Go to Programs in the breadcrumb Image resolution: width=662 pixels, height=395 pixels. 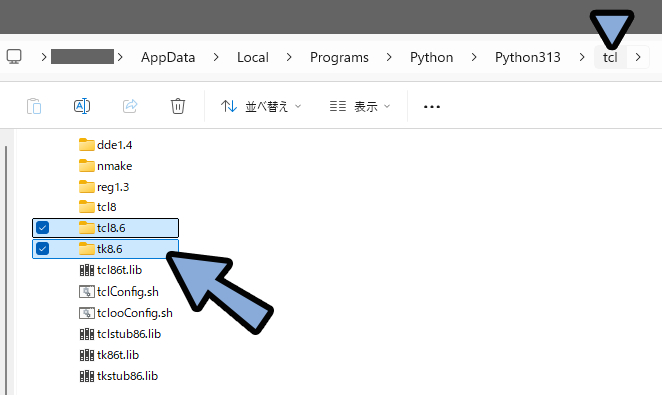point(339,57)
